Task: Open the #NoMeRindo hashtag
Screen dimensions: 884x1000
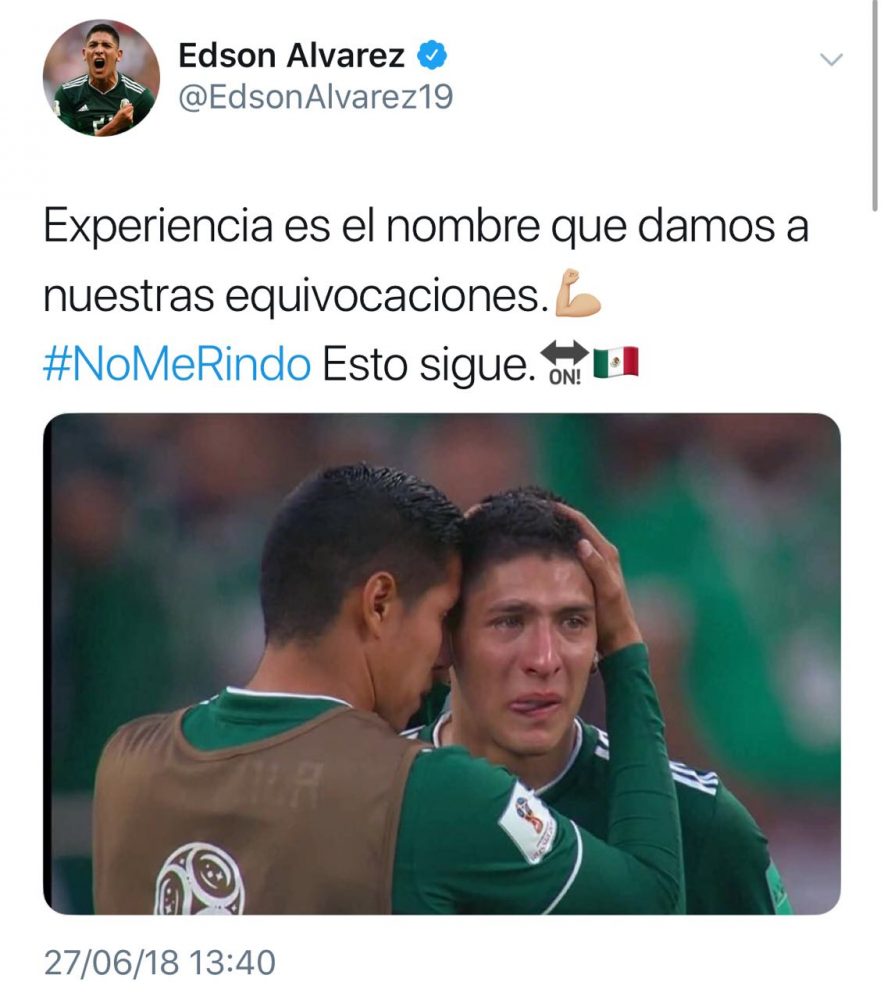Action: coord(177,365)
